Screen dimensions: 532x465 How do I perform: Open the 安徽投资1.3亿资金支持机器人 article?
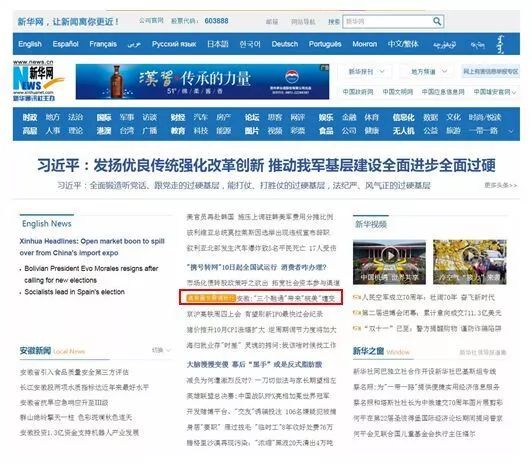click(x=79, y=433)
